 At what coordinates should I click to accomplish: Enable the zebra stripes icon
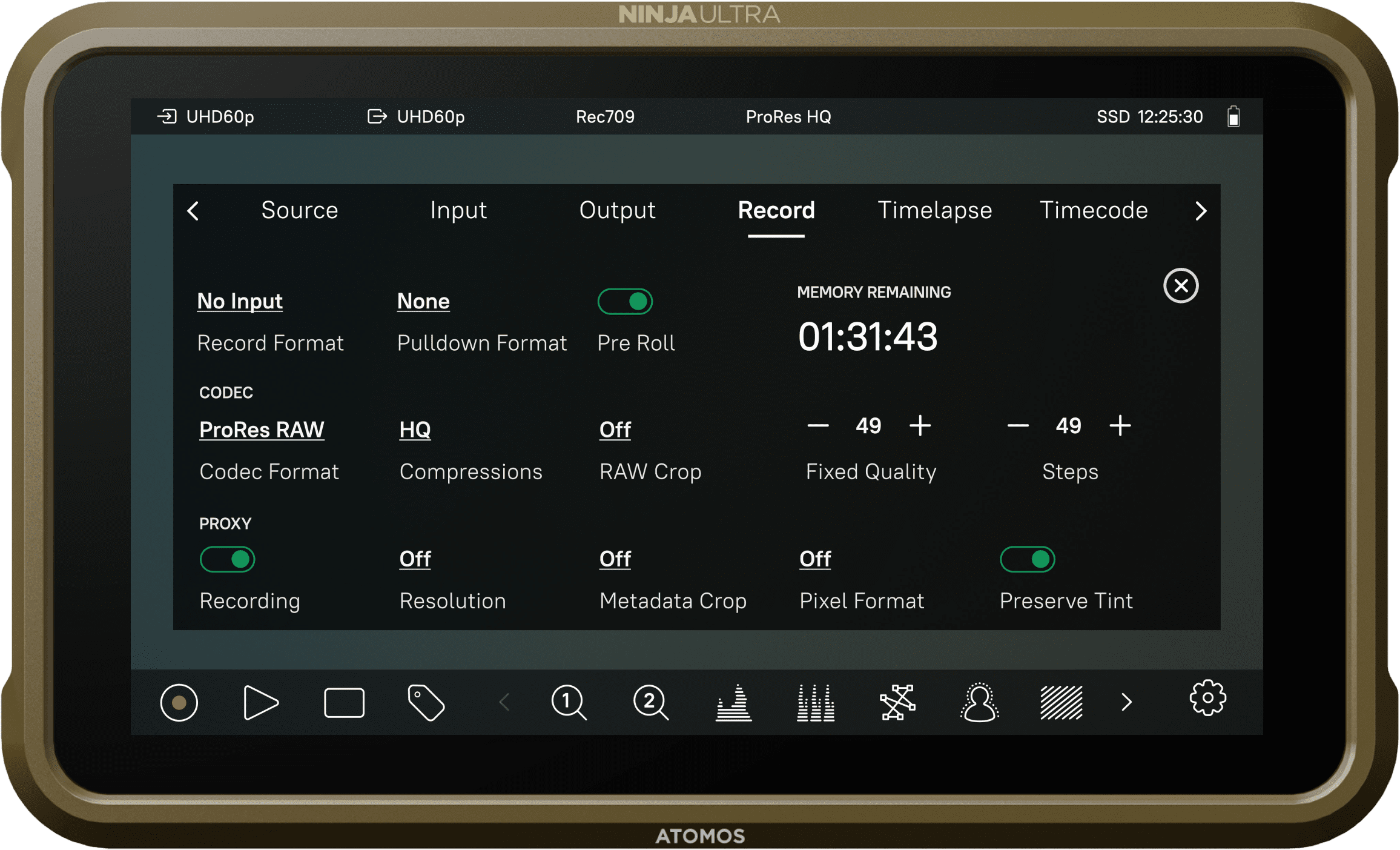(1061, 702)
